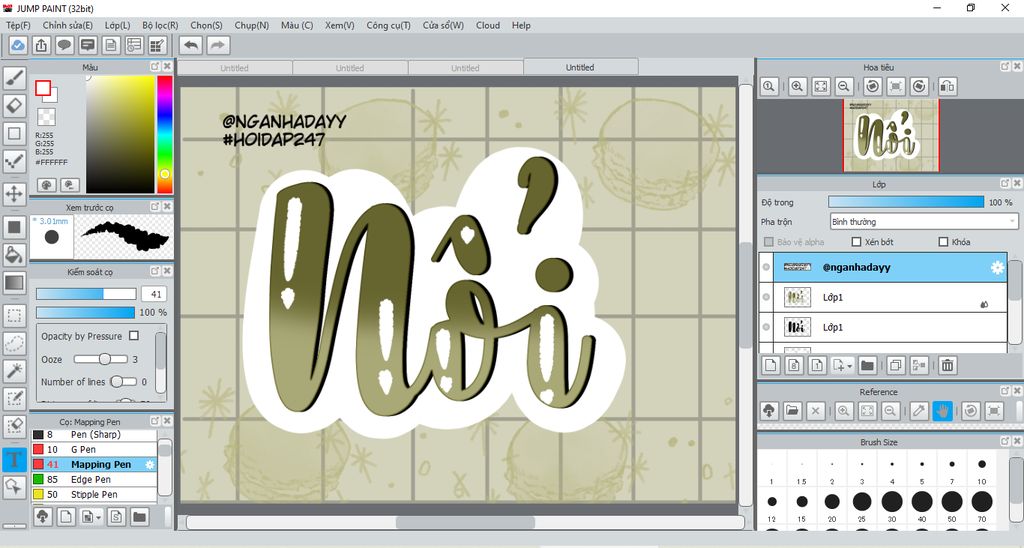Screen dimensions: 1024x548
Task: Select the Eraser tool
Action: point(14,106)
